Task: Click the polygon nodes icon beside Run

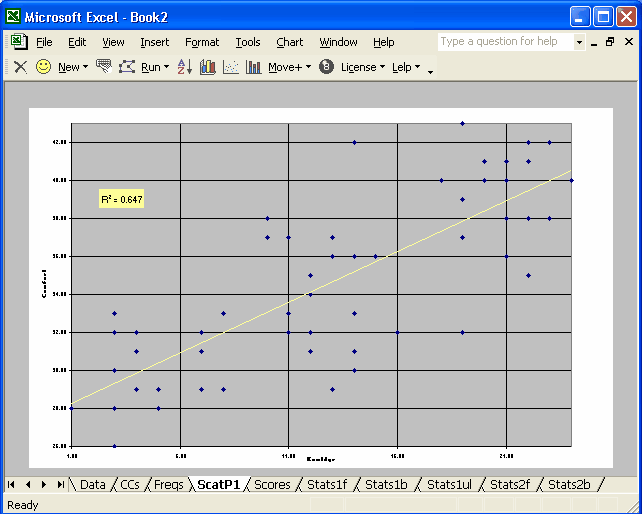Action: [127, 67]
